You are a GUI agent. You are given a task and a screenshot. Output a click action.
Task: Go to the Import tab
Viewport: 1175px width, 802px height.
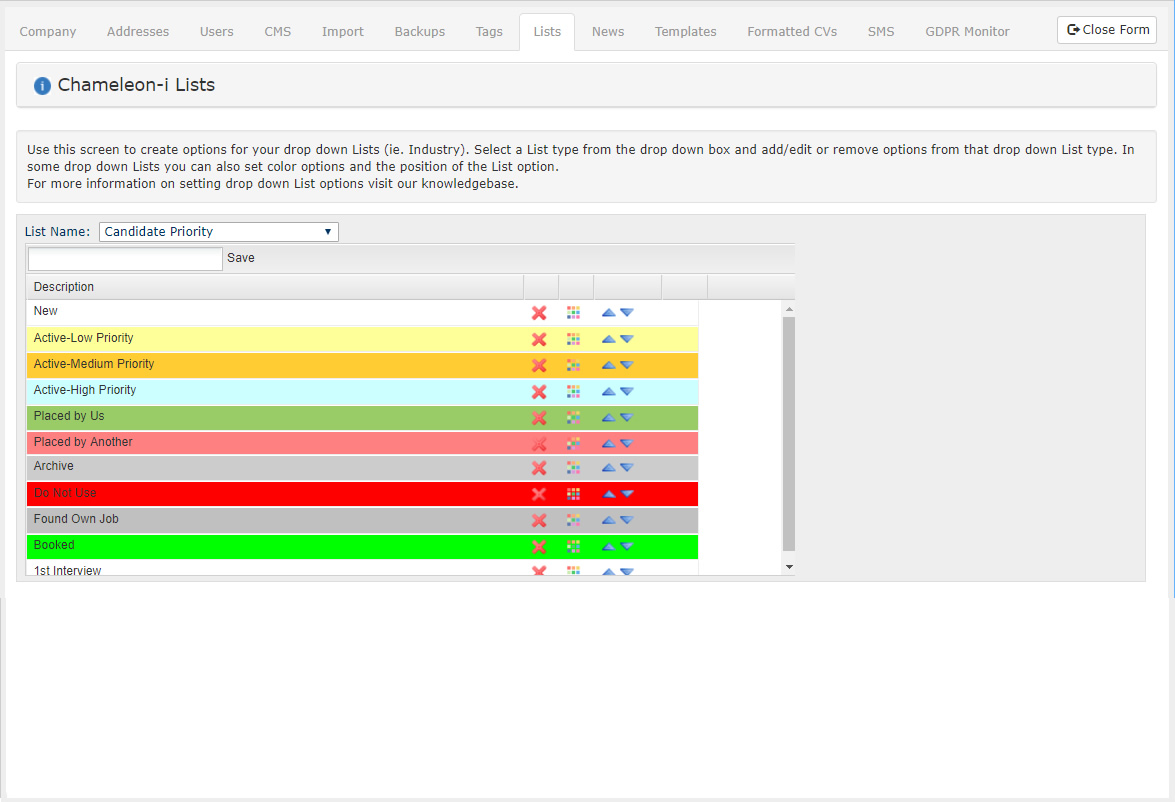tap(342, 31)
